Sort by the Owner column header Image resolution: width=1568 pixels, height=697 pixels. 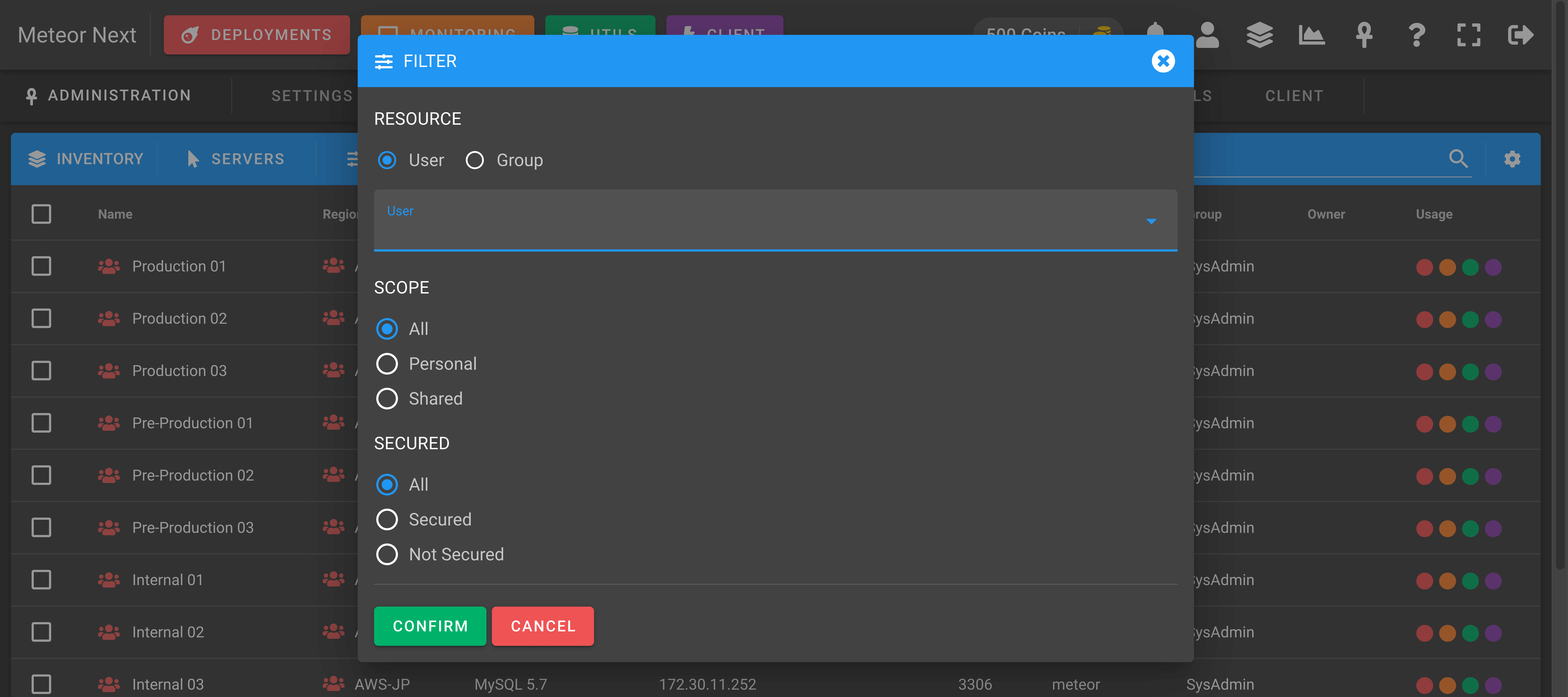(1326, 214)
